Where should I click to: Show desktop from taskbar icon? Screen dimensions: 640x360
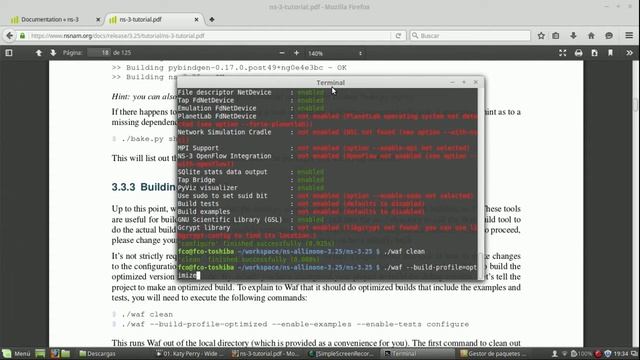pyautogui.click(x=40, y=353)
